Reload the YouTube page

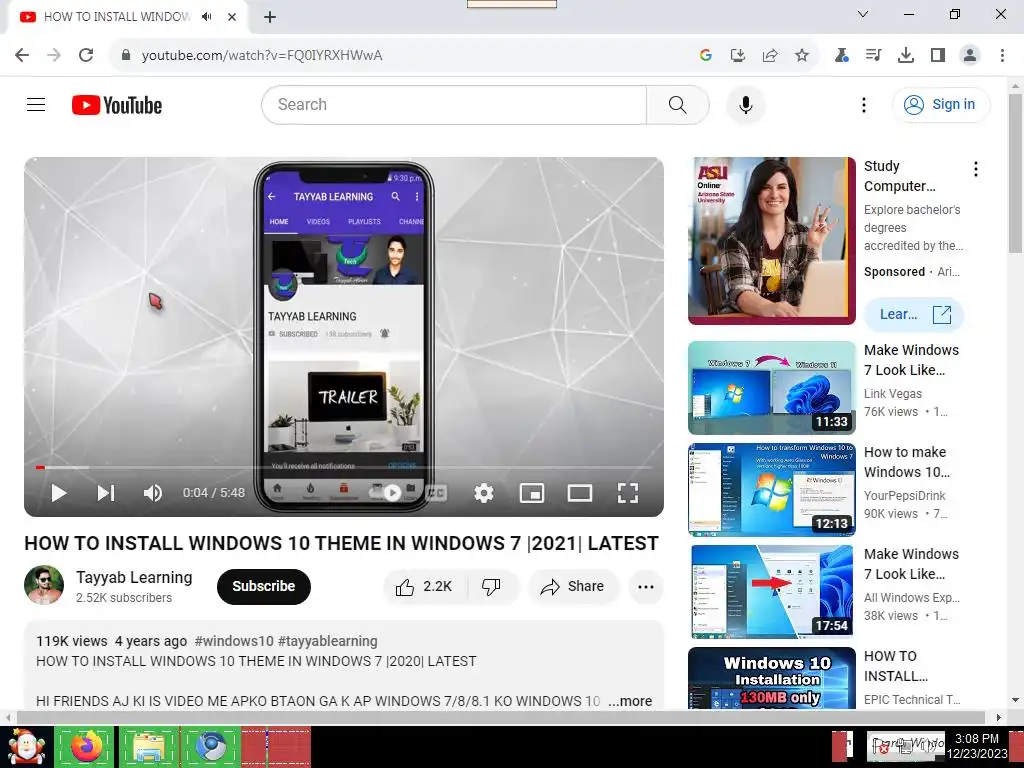coord(86,55)
